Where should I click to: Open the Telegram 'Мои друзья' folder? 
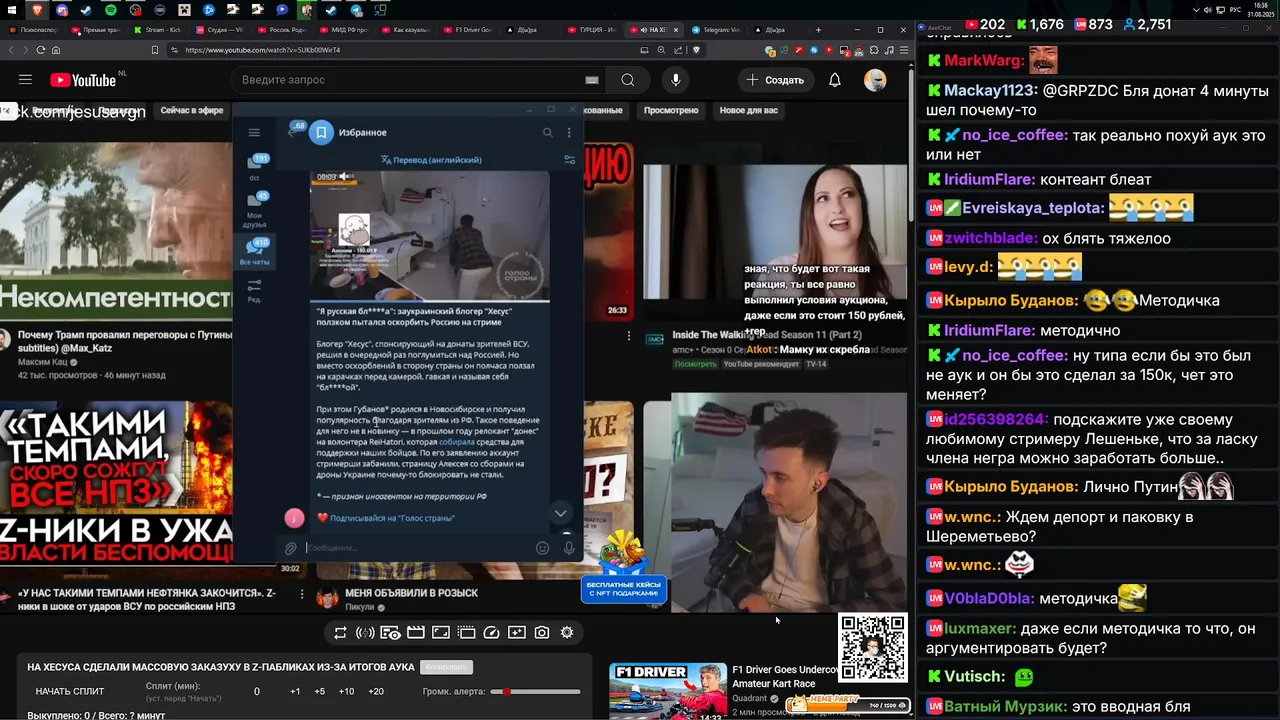(255, 209)
